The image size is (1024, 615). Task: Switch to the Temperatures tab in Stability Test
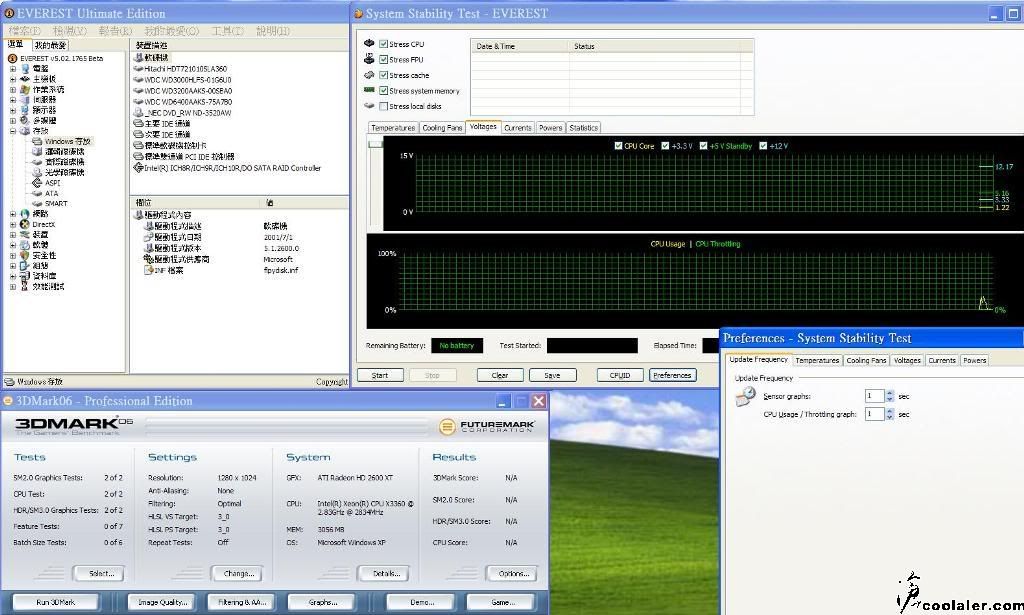(x=393, y=128)
